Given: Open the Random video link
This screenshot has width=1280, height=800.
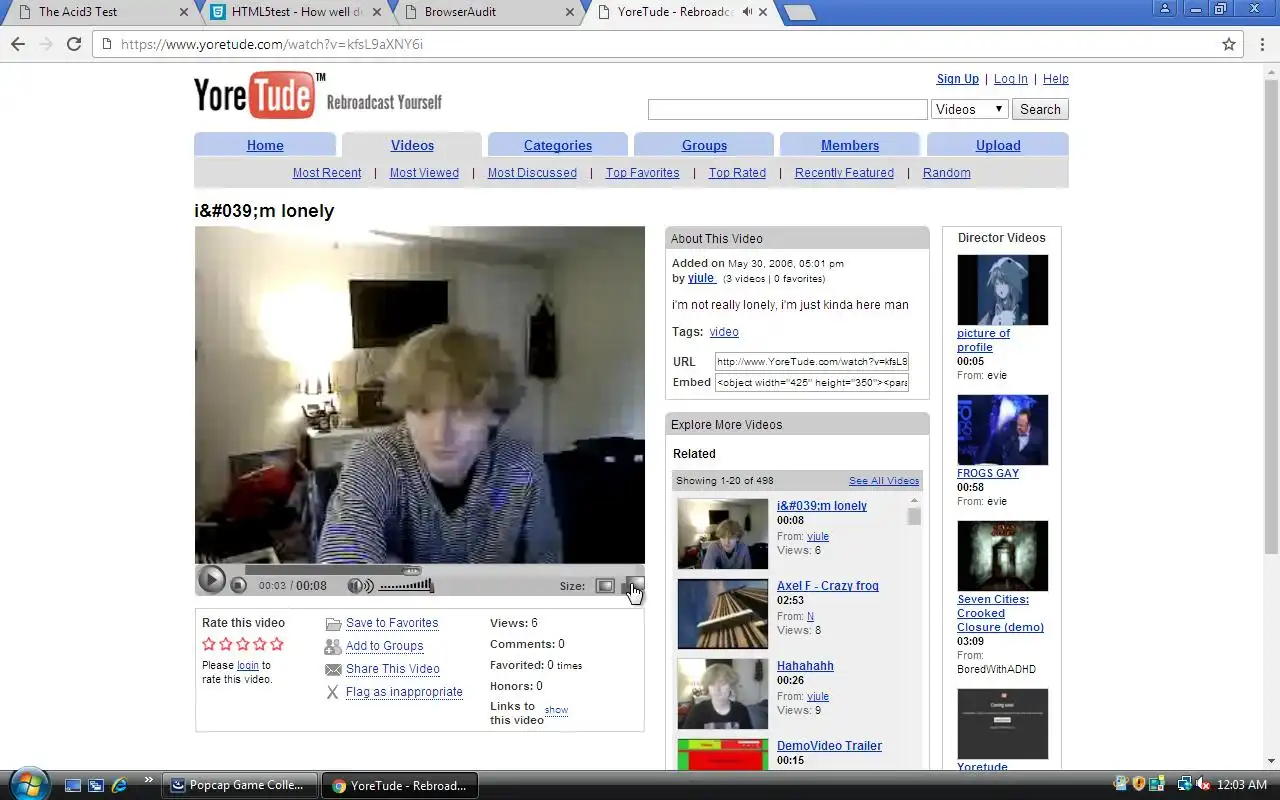Looking at the screenshot, I should click(x=946, y=173).
